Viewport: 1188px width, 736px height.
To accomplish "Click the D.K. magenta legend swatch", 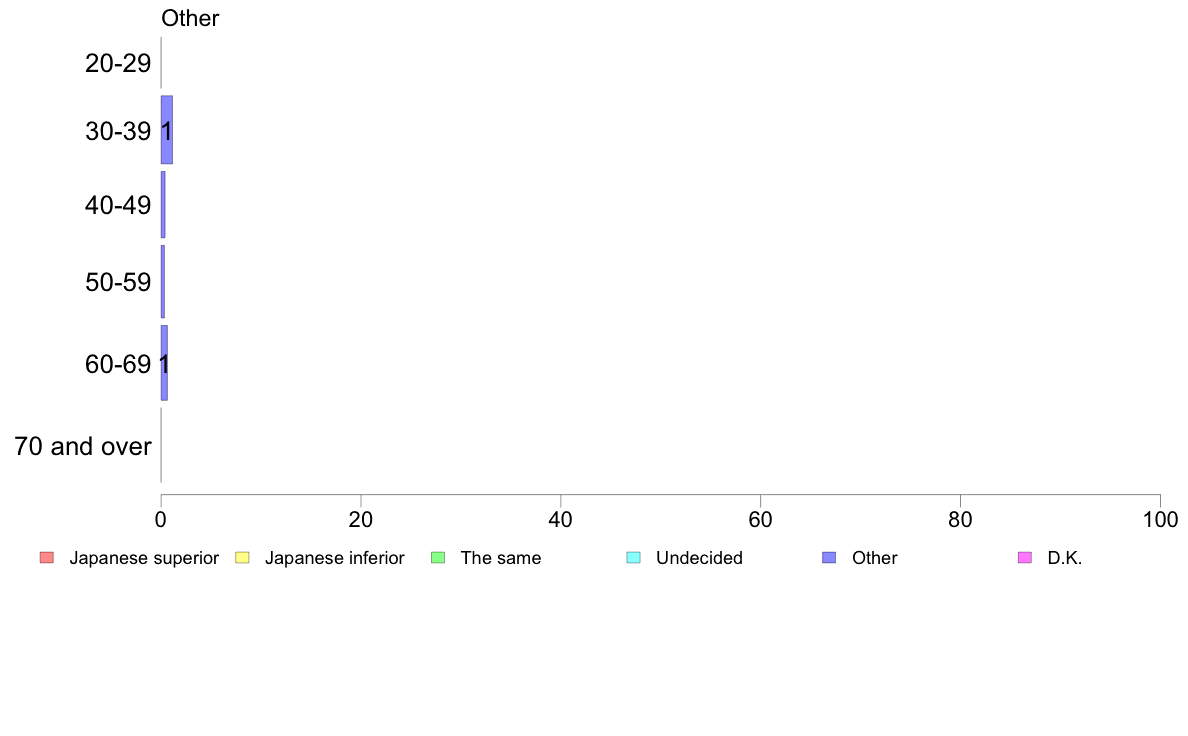I will (1025, 558).
